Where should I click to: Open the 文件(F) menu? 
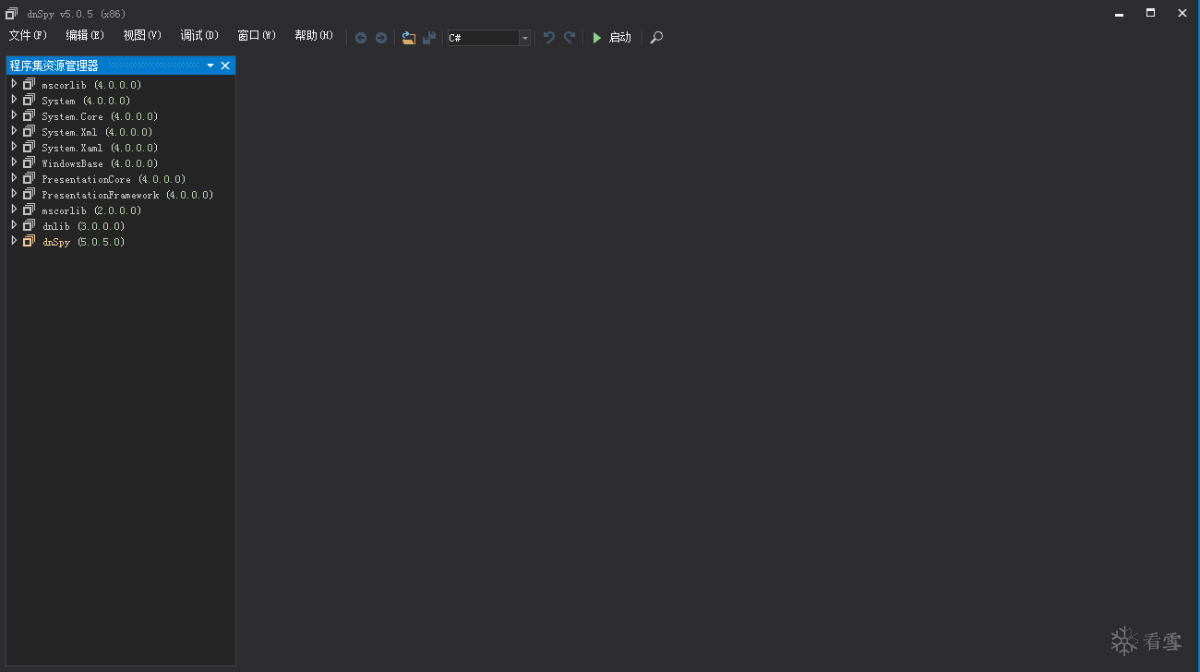28,36
